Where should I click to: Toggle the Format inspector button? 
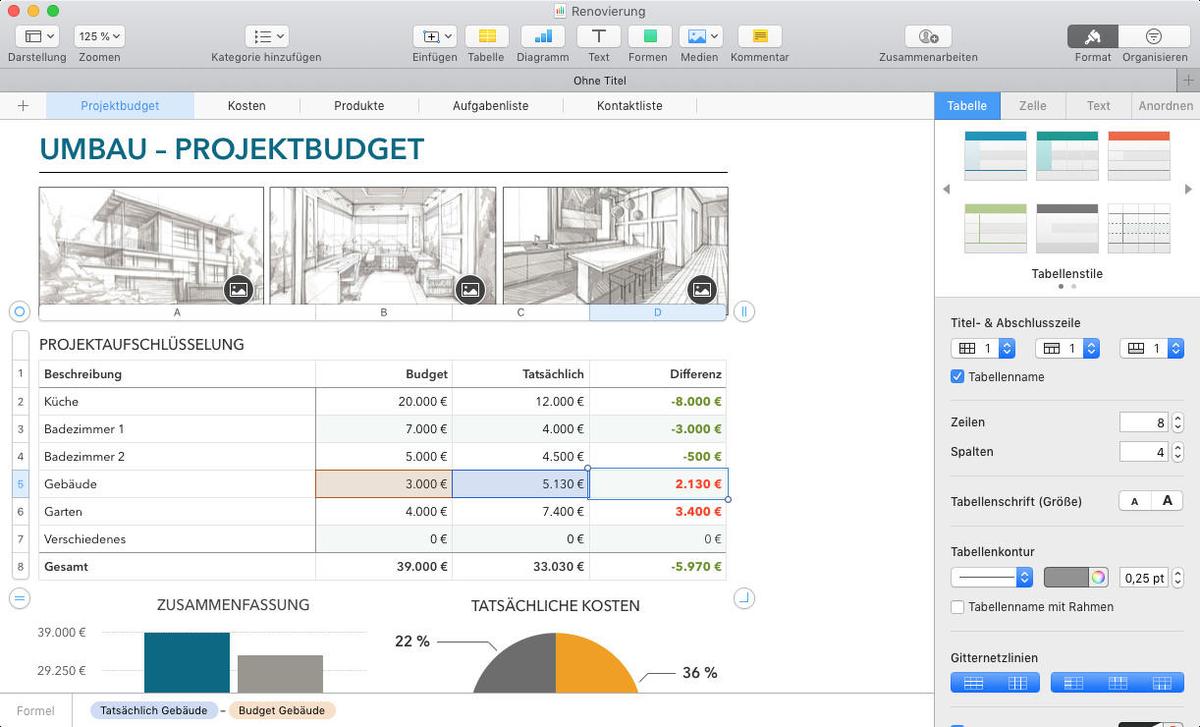[1093, 36]
